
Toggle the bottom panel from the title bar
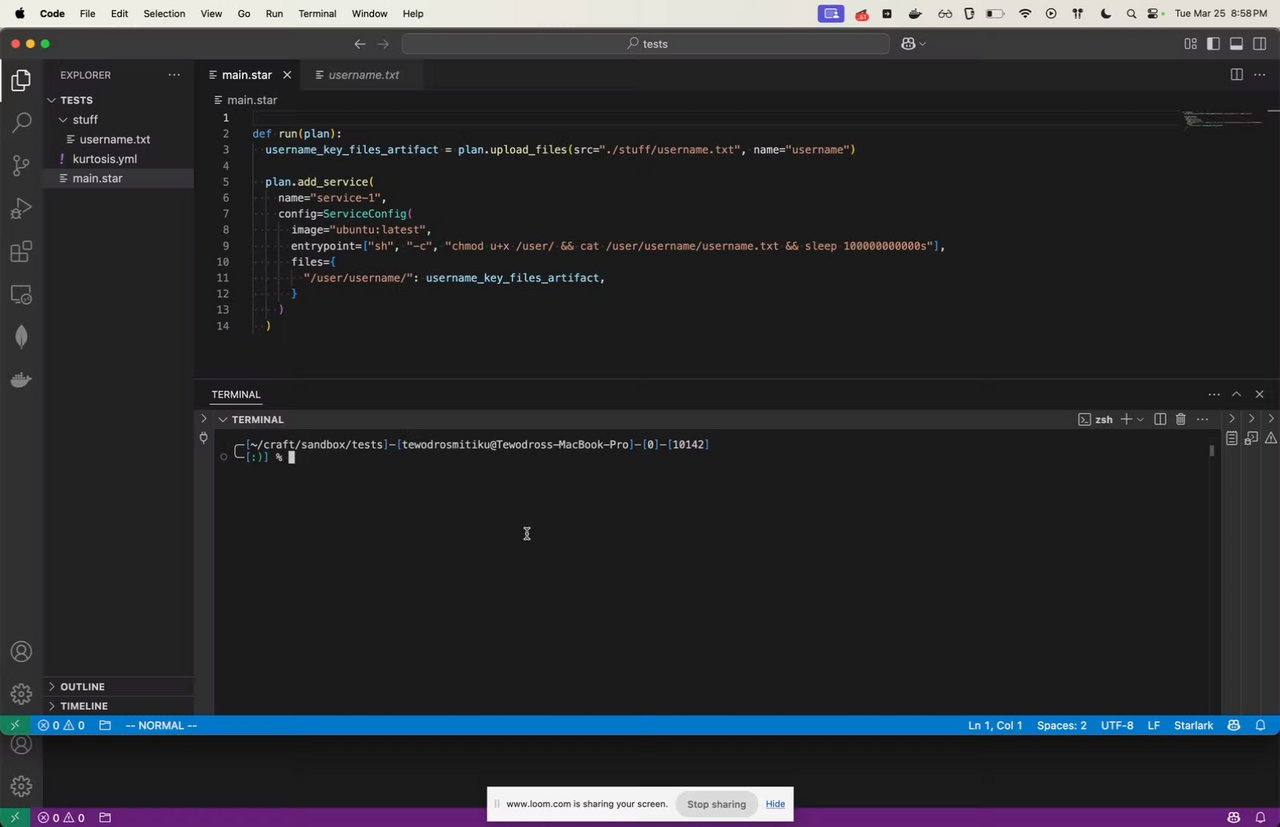click(1236, 44)
